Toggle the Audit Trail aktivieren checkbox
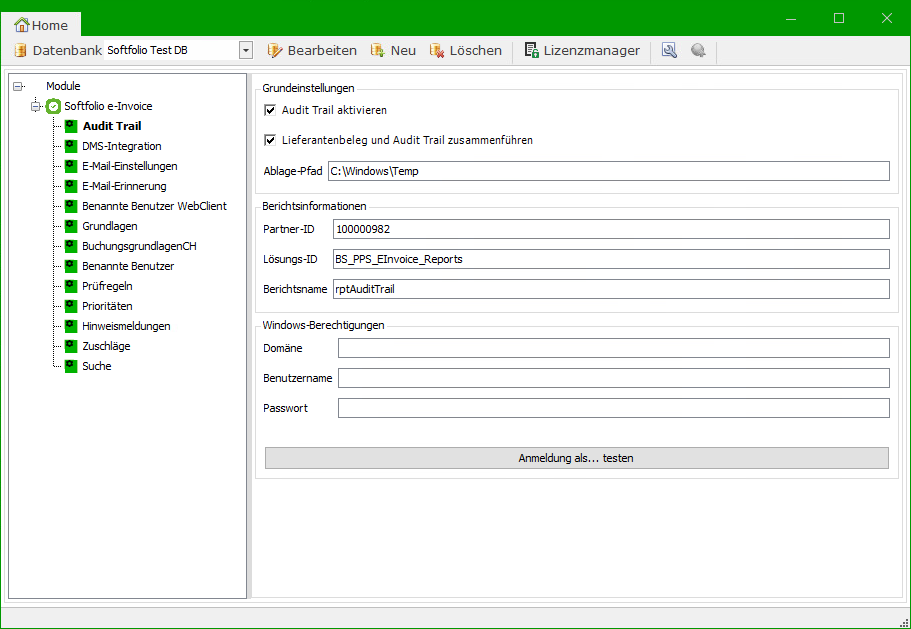Viewport: 911px width, 629px height. (x=270, y=110)
